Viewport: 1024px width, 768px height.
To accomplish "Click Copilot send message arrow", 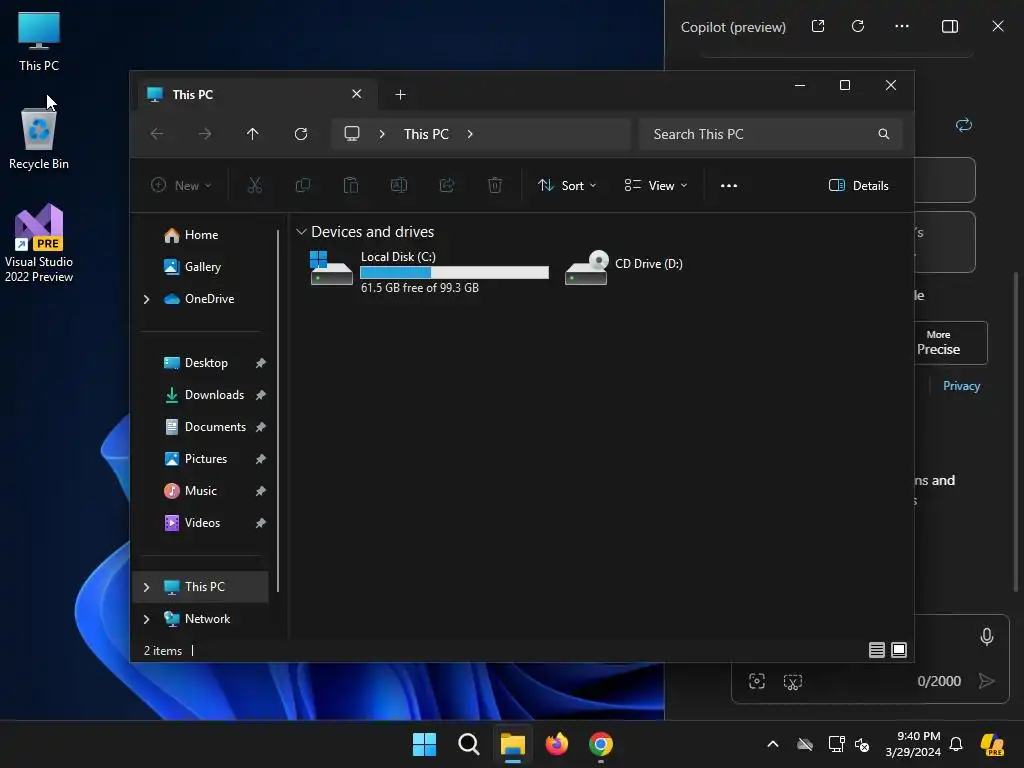I will (x=987, y=681).
